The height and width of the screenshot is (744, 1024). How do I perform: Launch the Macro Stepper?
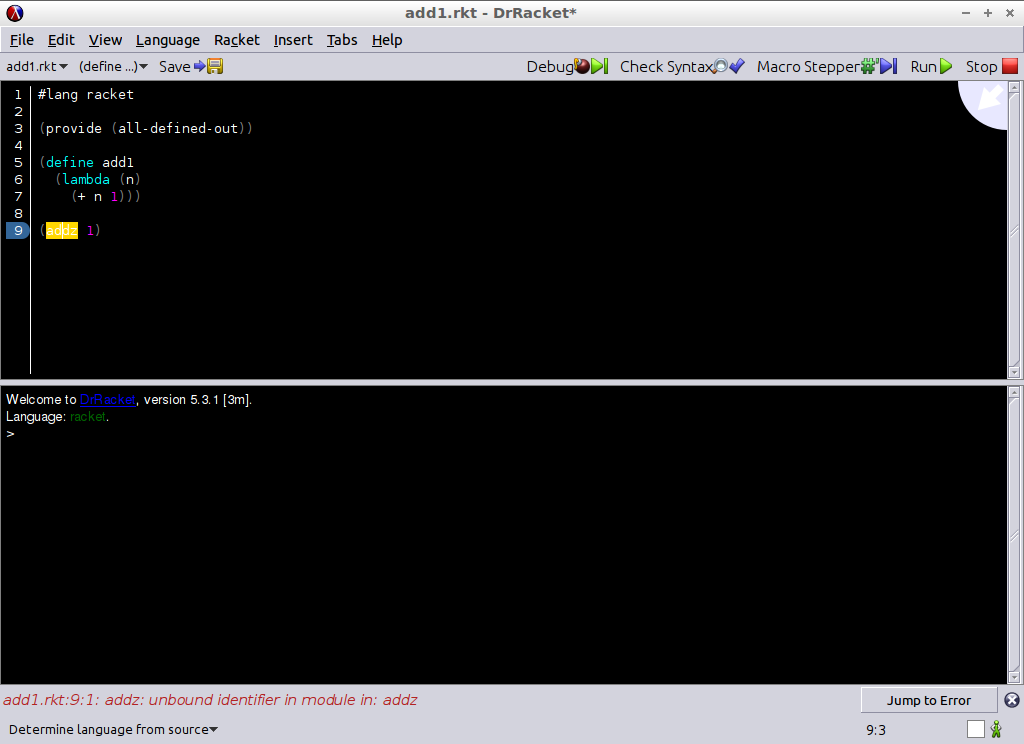(827, 67)
